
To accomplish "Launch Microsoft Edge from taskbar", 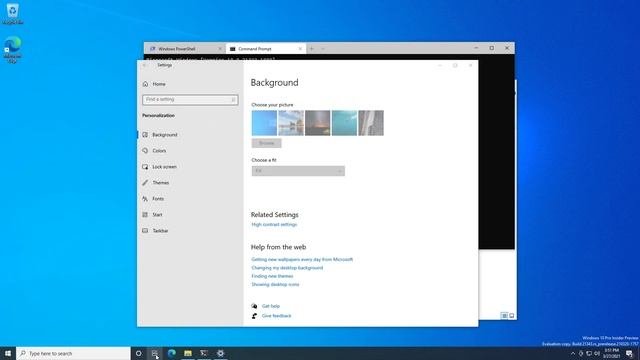I will pos(171,353).
